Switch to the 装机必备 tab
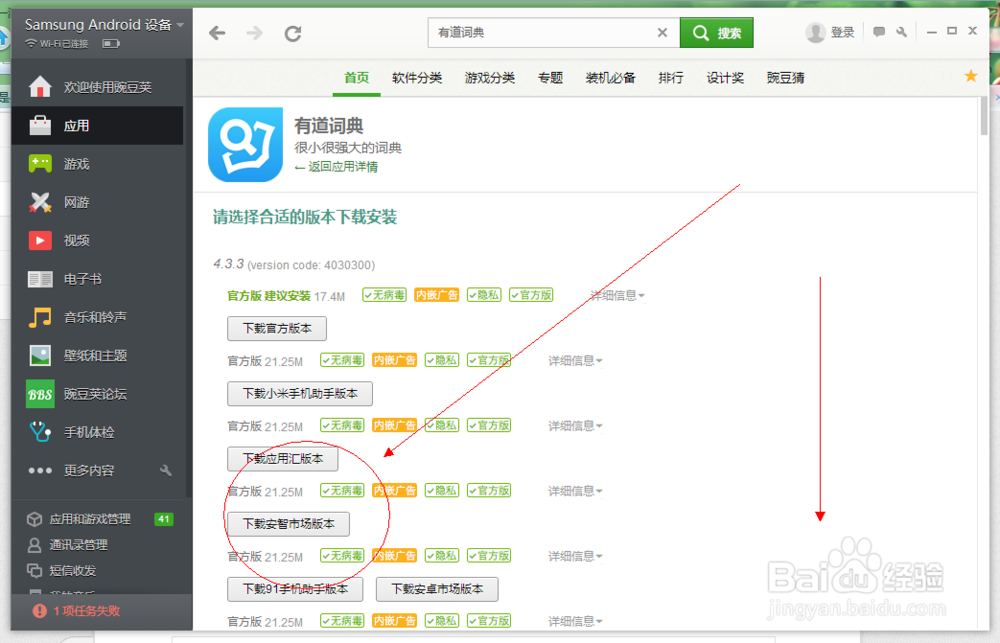 (x=610, y=78)
